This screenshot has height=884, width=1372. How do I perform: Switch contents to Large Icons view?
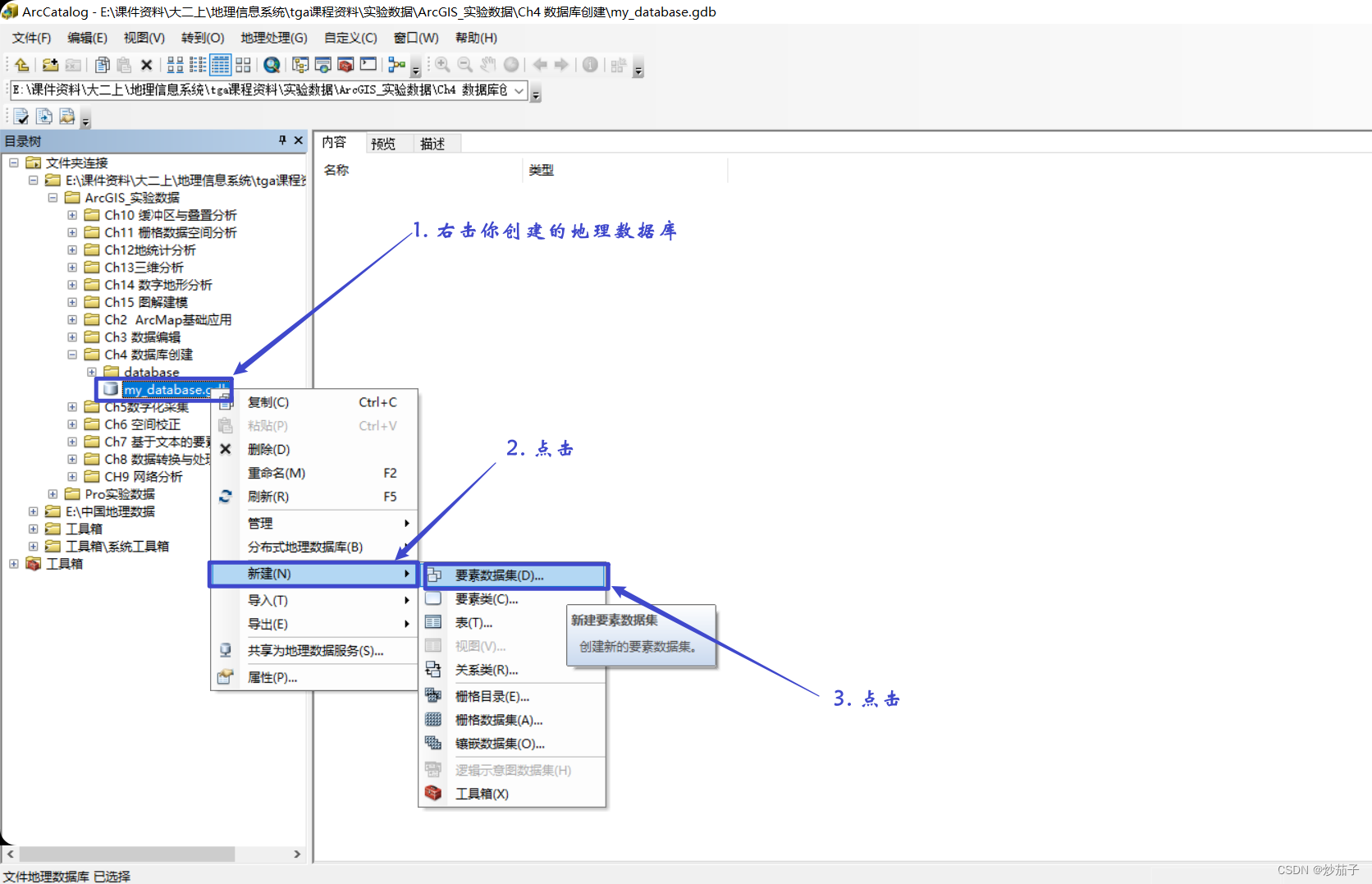tap(176, 65)
